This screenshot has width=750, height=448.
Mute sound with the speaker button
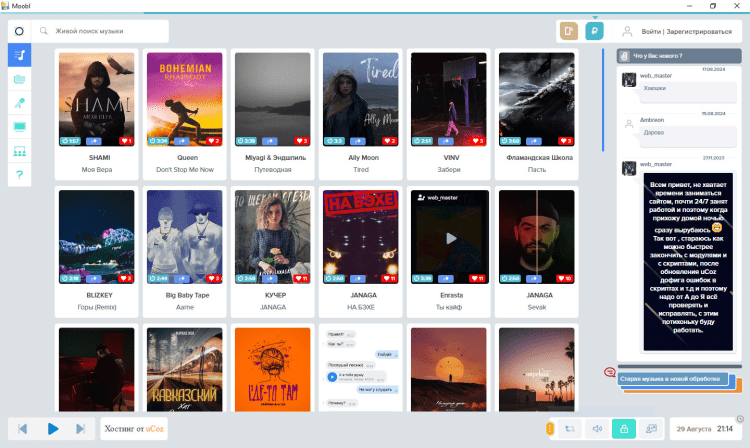pyautogui.click(x=596, y=428)
